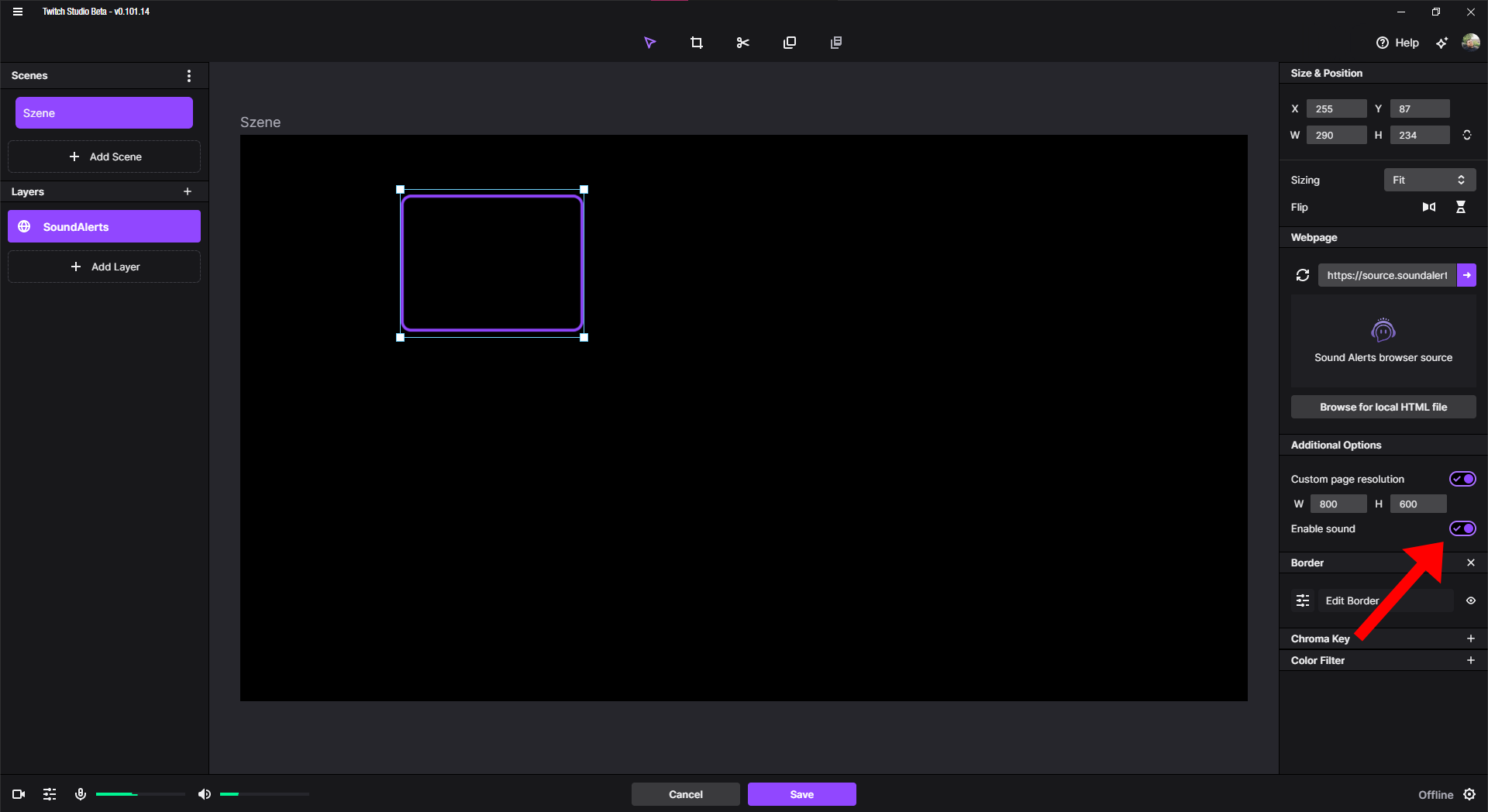
Task: Click the copy layer stack icon
Action: tap(836, 43)
